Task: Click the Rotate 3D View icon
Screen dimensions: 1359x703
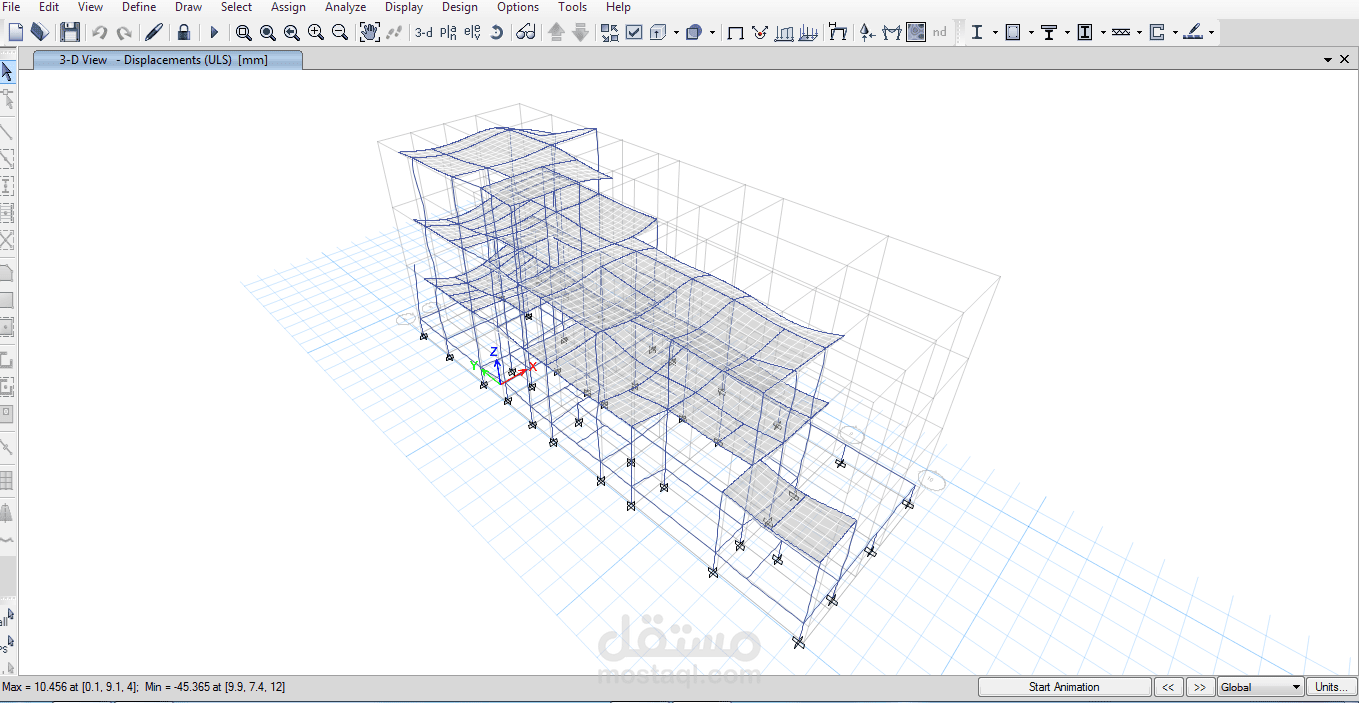Action: [x=496, y=32]
